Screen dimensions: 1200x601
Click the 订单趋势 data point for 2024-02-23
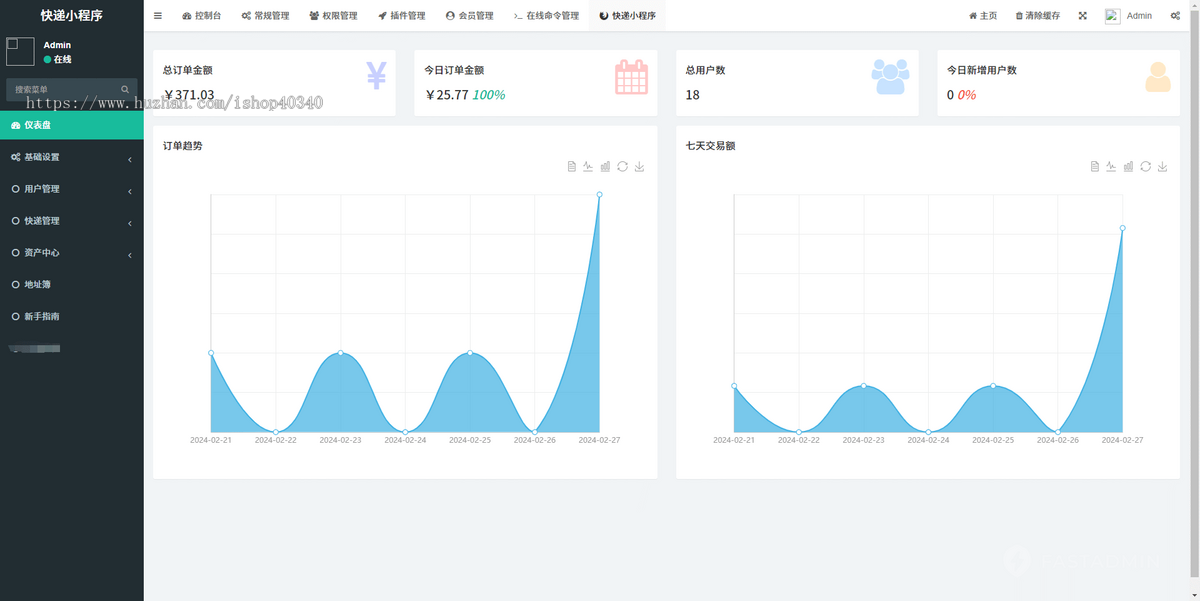point(341,353)
